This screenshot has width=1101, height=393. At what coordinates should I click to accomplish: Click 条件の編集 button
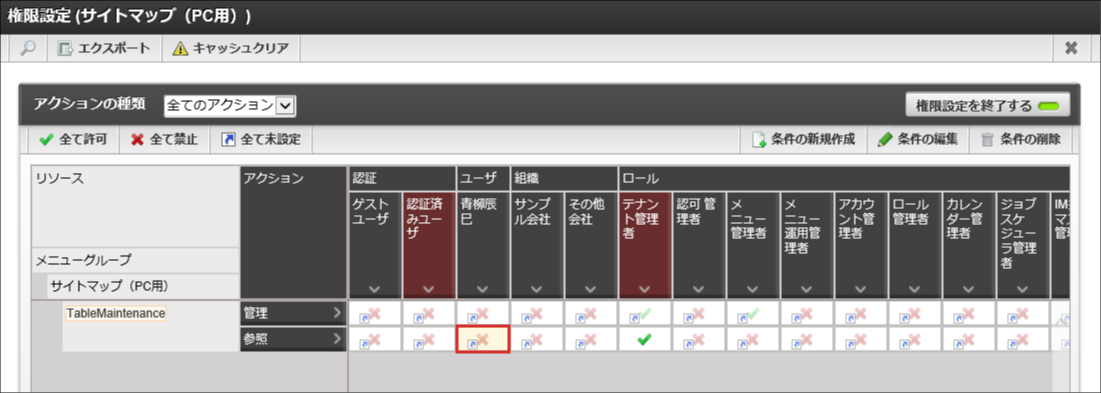click(x=918, y=139)
